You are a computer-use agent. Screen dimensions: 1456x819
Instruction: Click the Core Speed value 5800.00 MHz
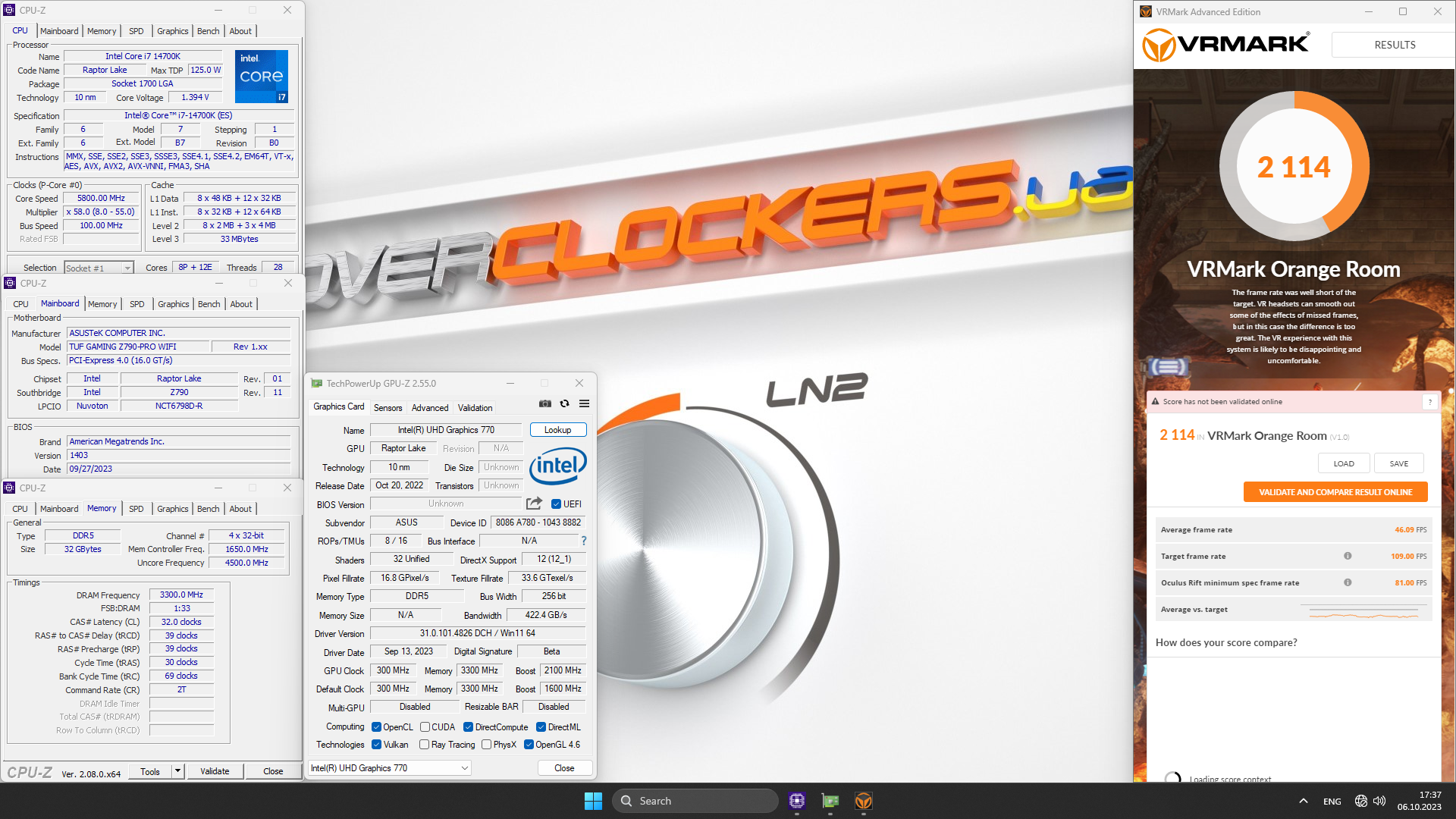(101, 198)
